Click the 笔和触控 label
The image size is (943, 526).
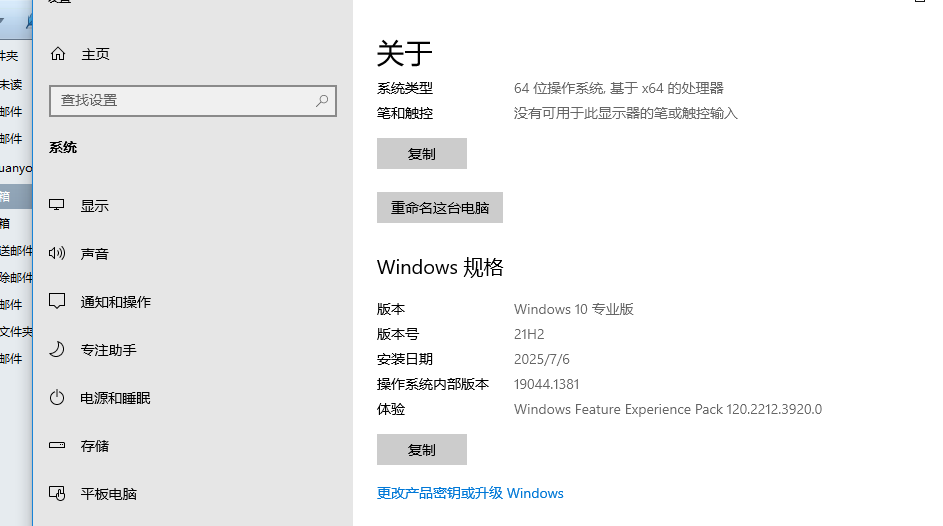click(x=405, y=114)
